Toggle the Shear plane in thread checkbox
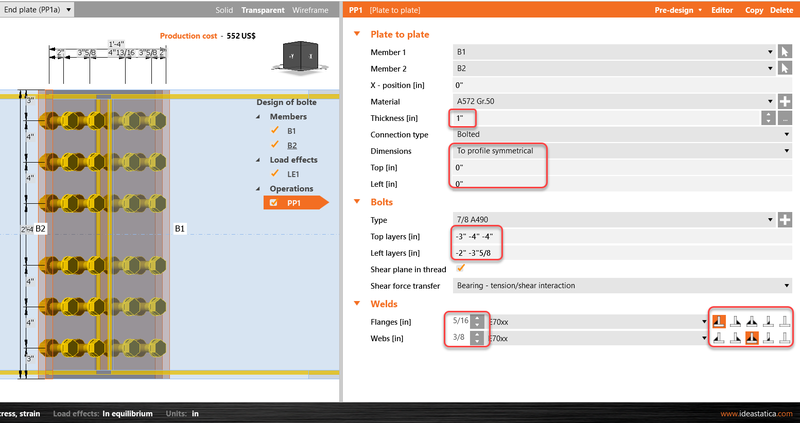 [x=460, y=268]
